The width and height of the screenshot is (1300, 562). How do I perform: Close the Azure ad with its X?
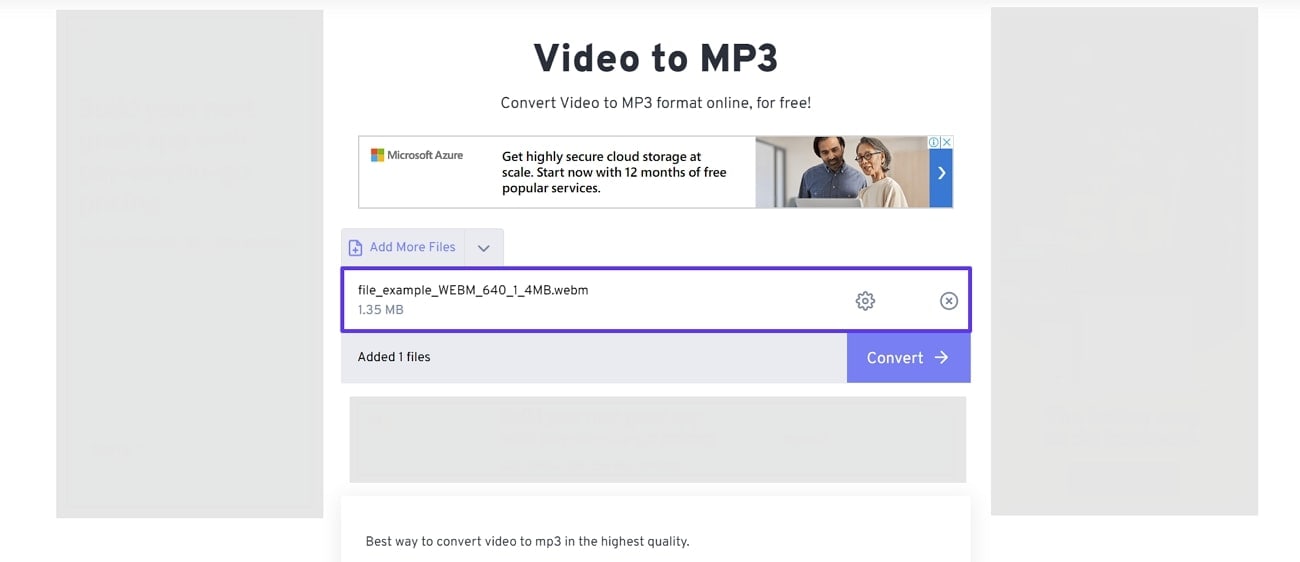pyautogui.click(x=946, y=142)
